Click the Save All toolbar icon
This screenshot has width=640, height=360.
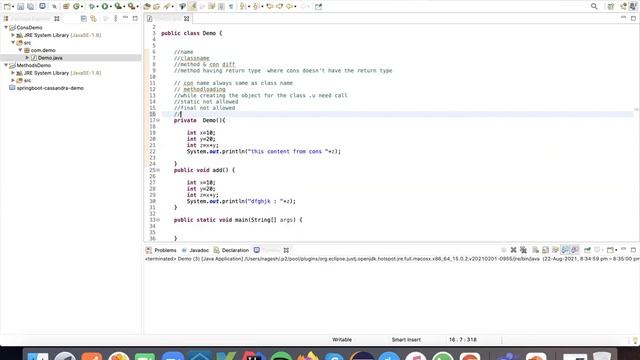(x=30, y=6)
